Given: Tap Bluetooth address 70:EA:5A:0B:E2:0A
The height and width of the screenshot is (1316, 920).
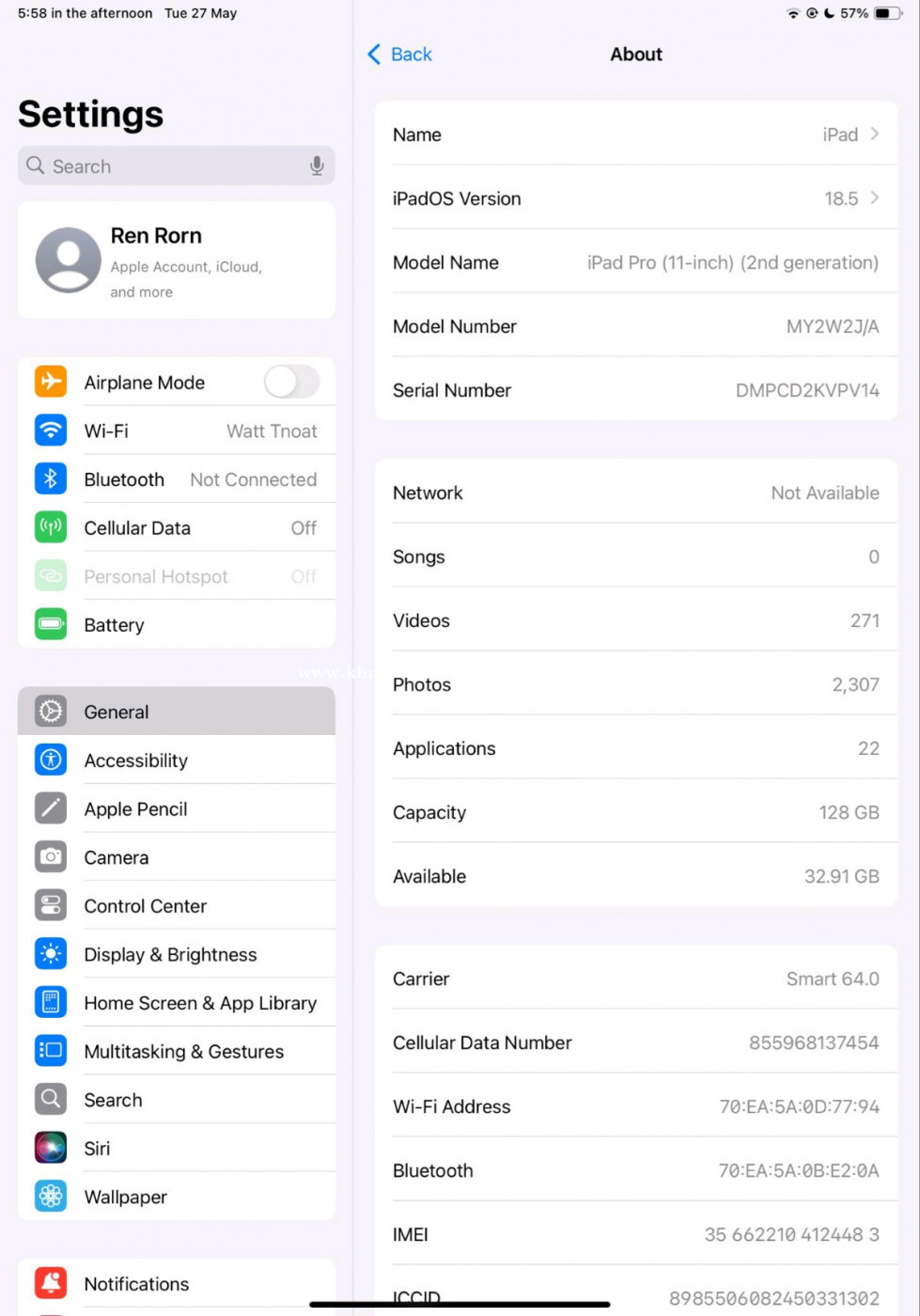Looking at the screenshot, I should (799, 1170).
